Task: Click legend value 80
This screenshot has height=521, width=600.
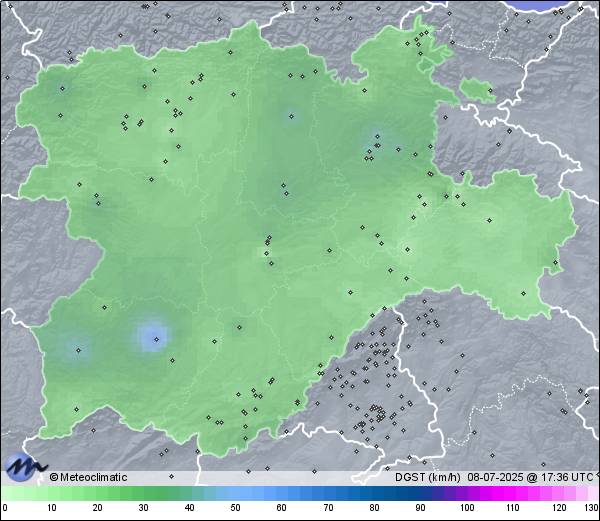Action: 375,508
